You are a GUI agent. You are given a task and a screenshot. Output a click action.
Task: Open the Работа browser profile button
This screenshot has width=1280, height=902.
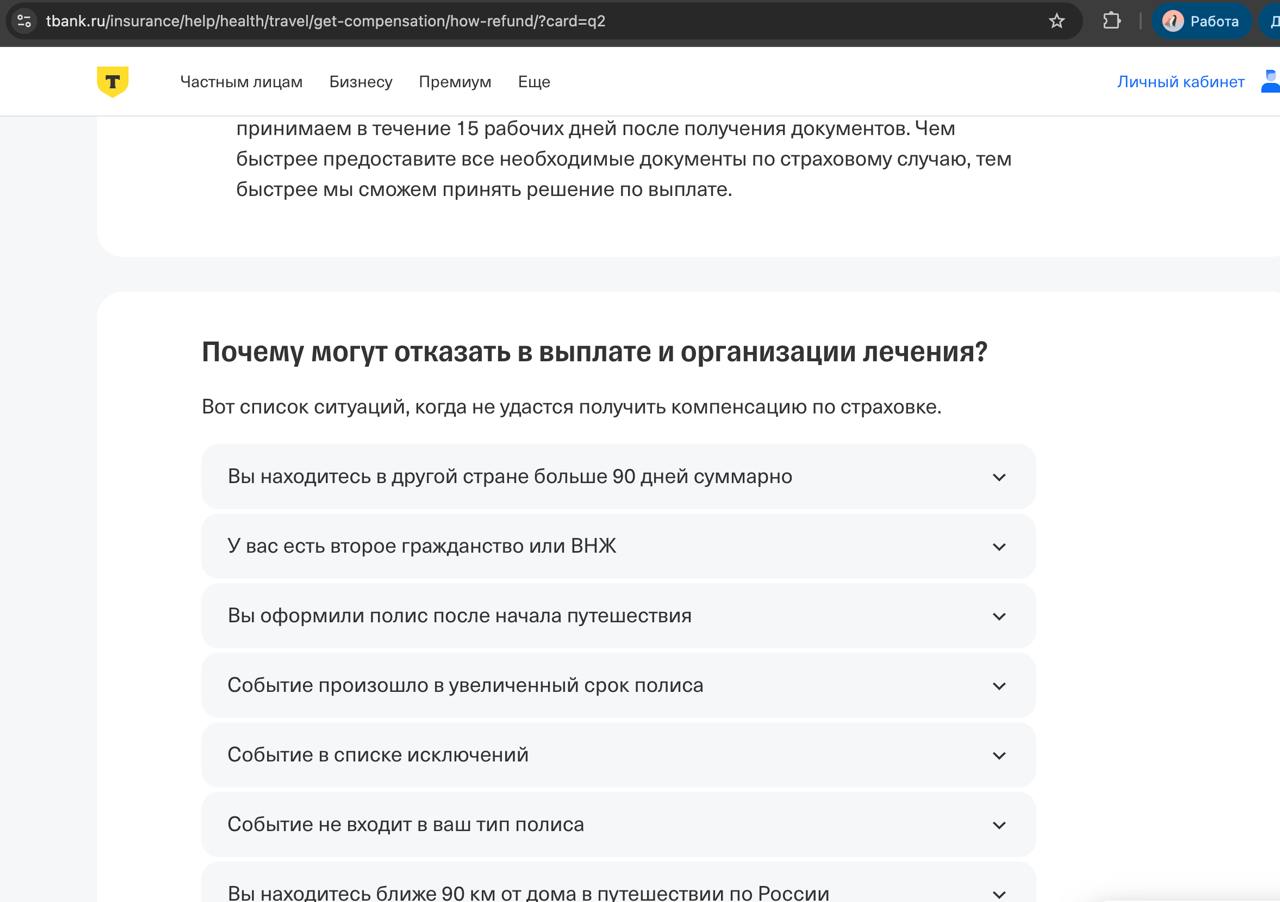(1201, 21)
